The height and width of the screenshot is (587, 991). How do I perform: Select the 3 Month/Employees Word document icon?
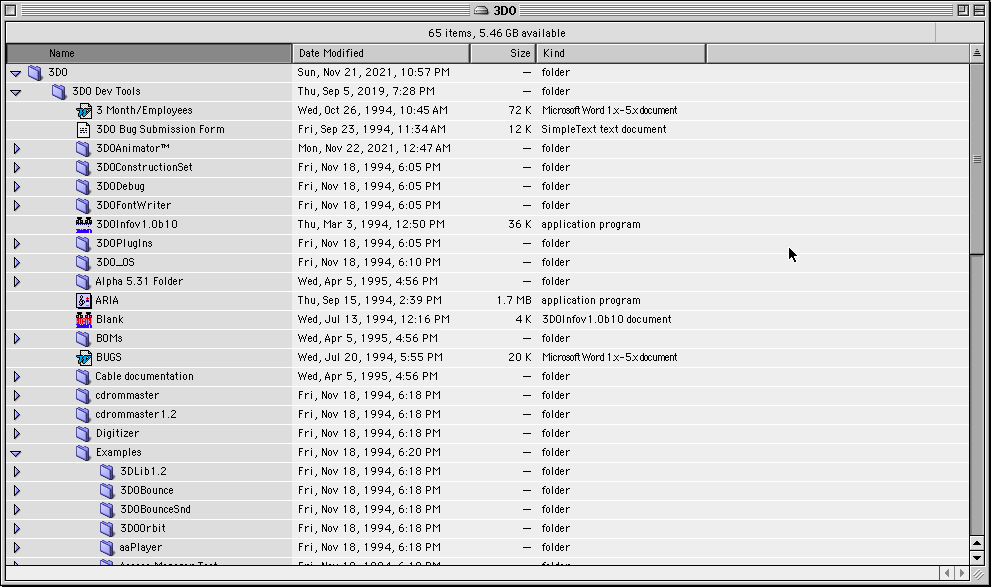point(83,111)
